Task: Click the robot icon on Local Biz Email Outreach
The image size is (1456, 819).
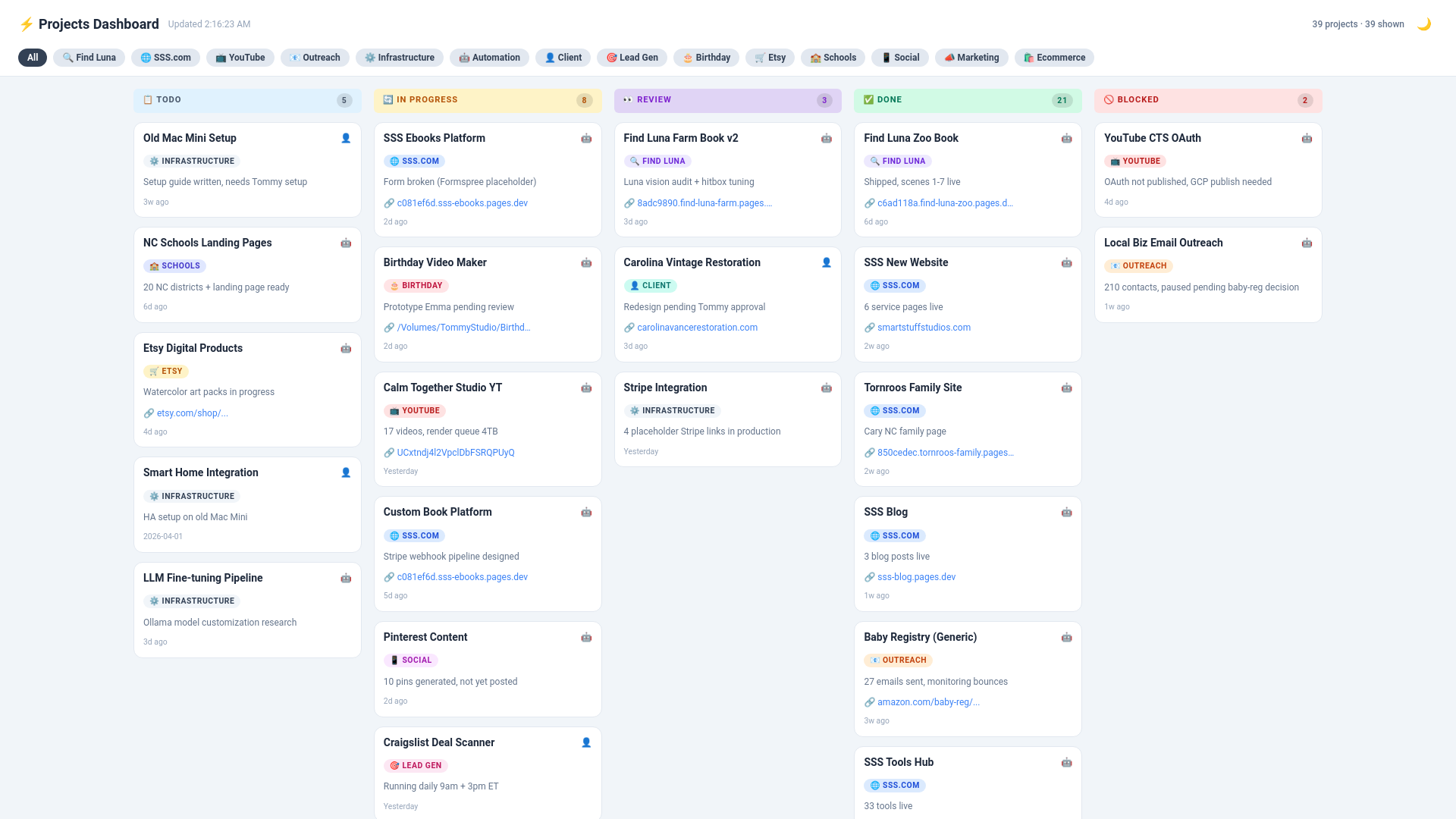Action: [1307, 243]
